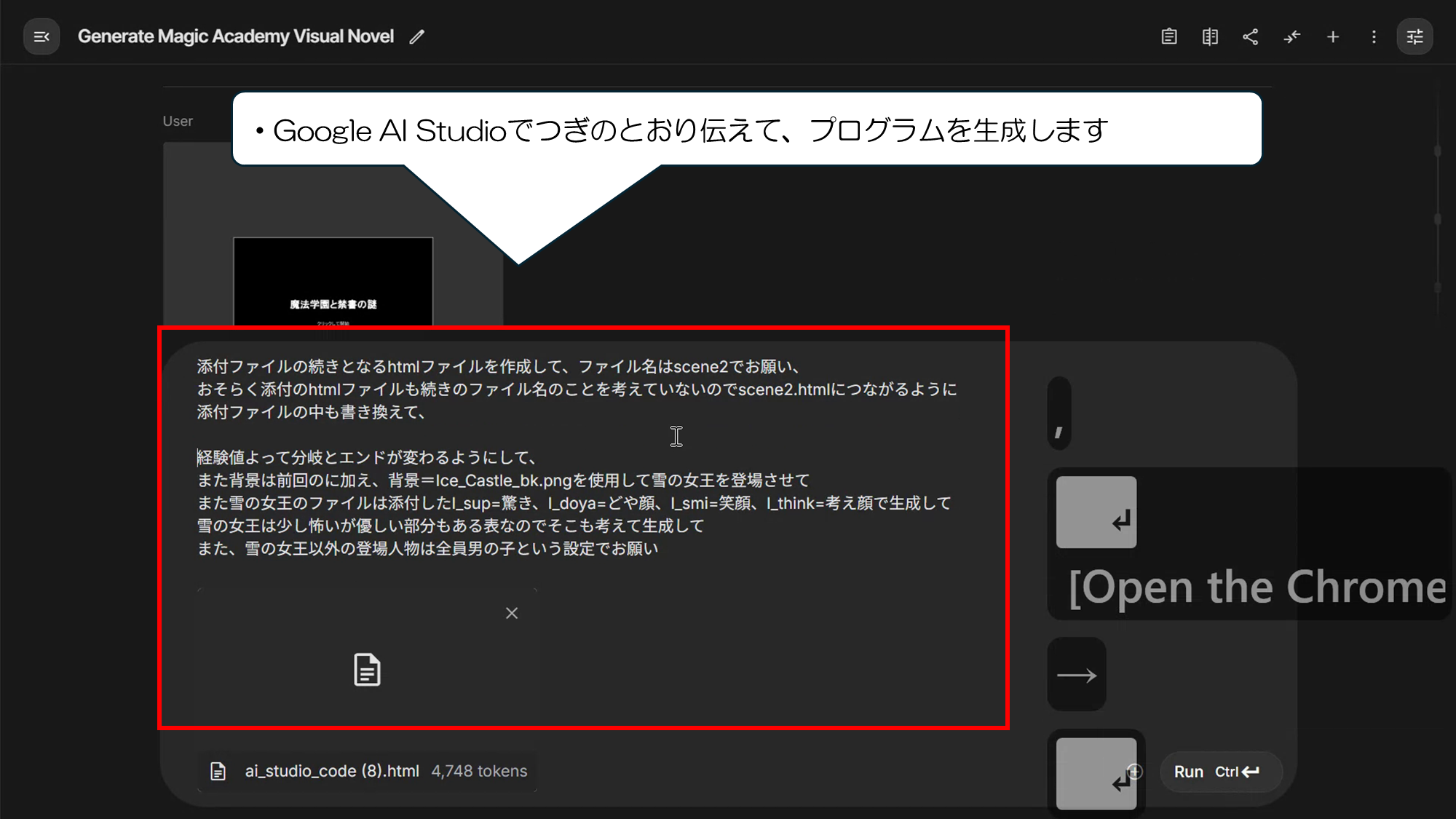Click the pencil icon to rename prompt
Image resolution: width=1456 pixels, height=819 pixels.
pos(416,37)
